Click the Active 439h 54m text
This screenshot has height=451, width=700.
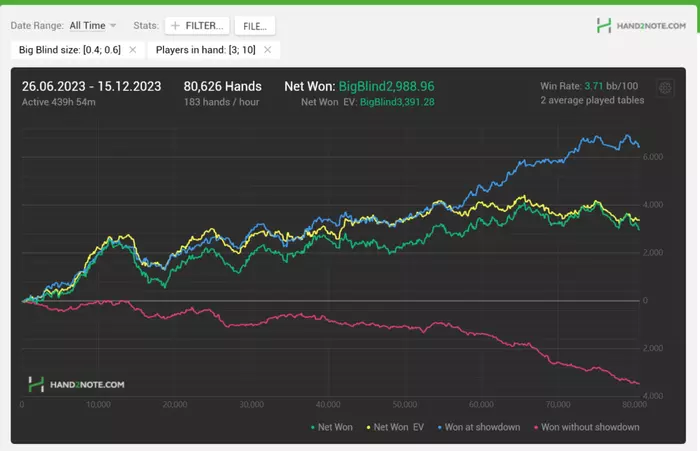[x=58, y=102]
